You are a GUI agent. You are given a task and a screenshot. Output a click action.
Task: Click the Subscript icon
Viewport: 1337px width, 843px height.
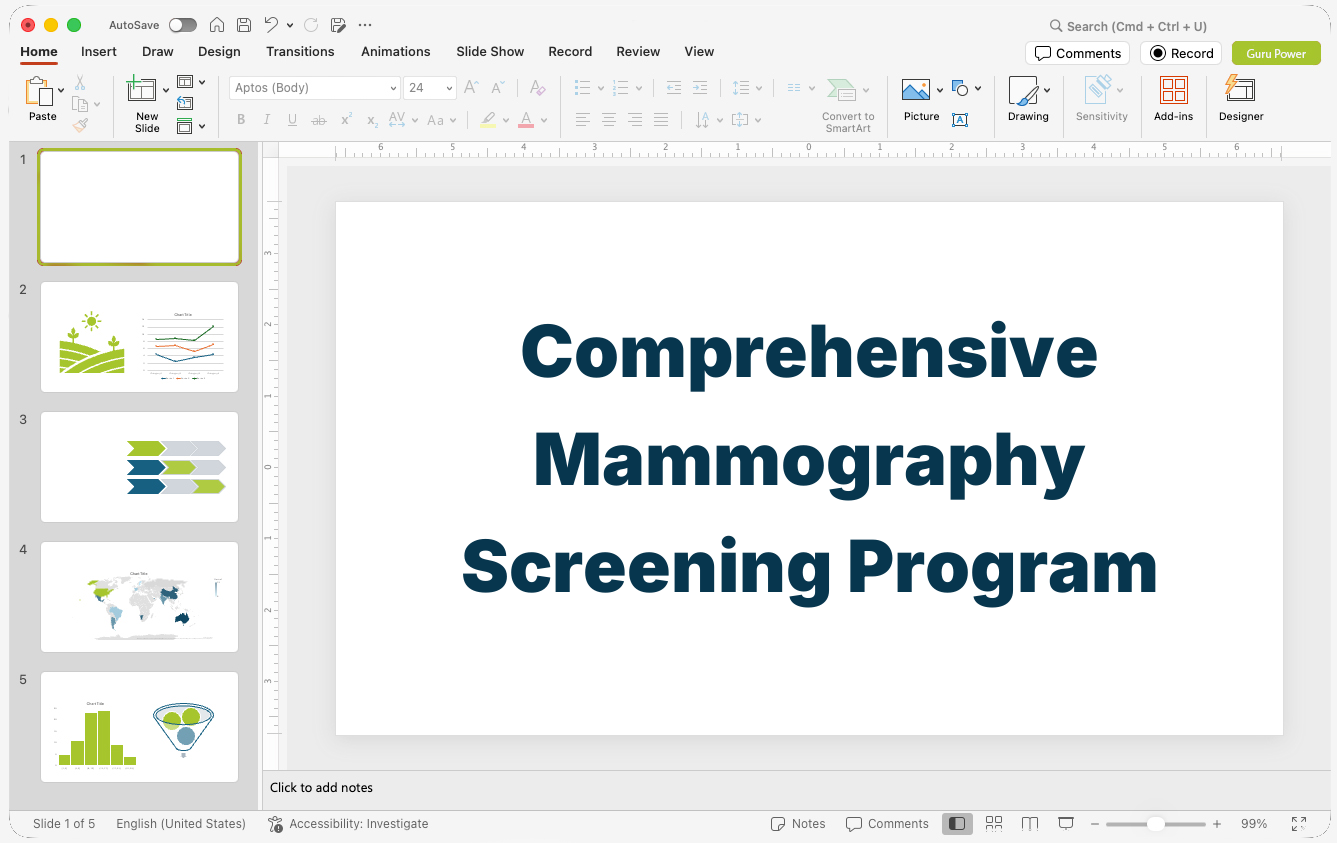(x=372, y=120)
